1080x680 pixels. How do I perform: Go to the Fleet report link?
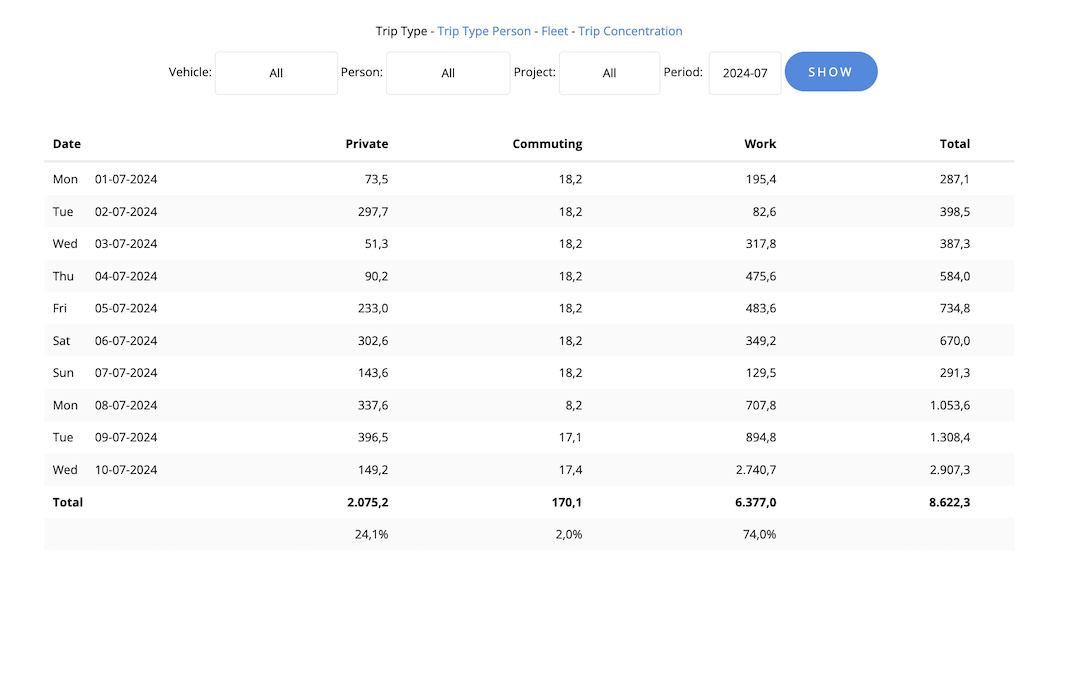(x=555, y=31)
